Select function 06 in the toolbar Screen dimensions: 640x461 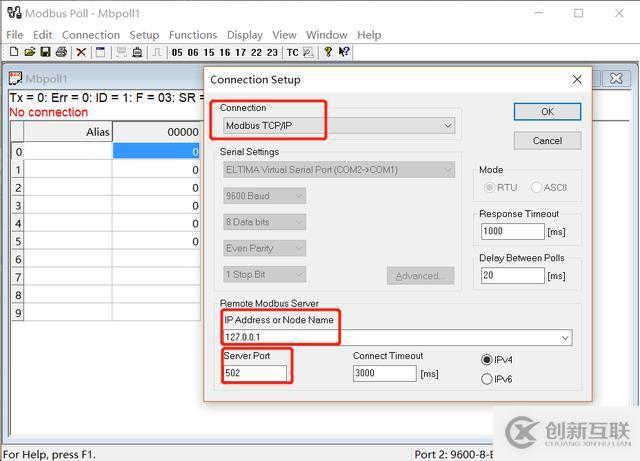pos(193,53)
